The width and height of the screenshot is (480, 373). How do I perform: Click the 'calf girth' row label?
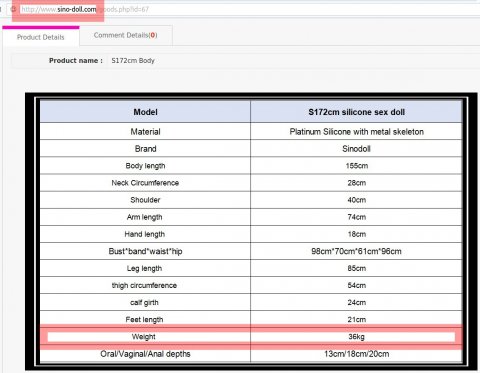pos(144,303)
